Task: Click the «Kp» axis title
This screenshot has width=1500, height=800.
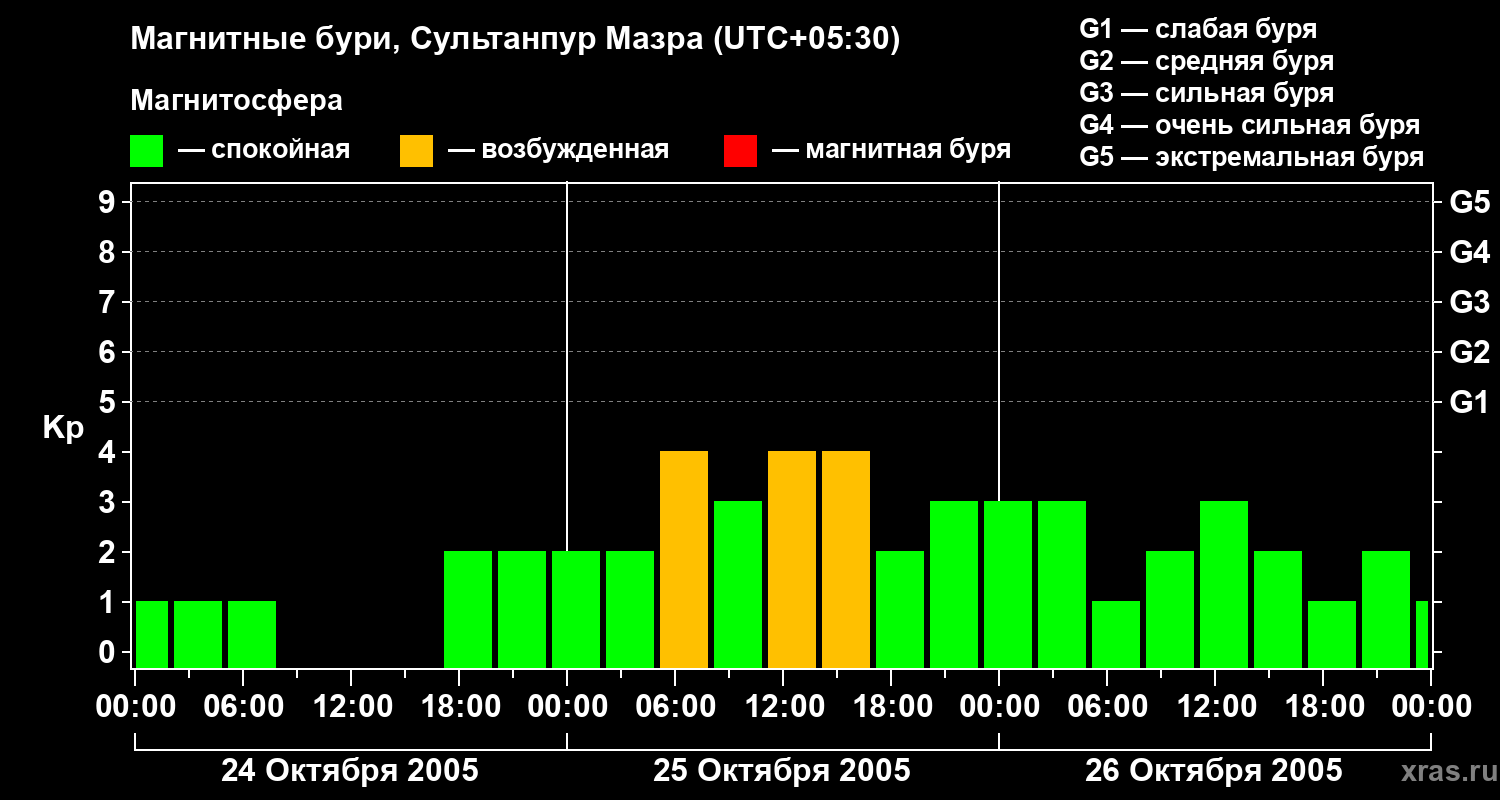Action: (63, 428)
